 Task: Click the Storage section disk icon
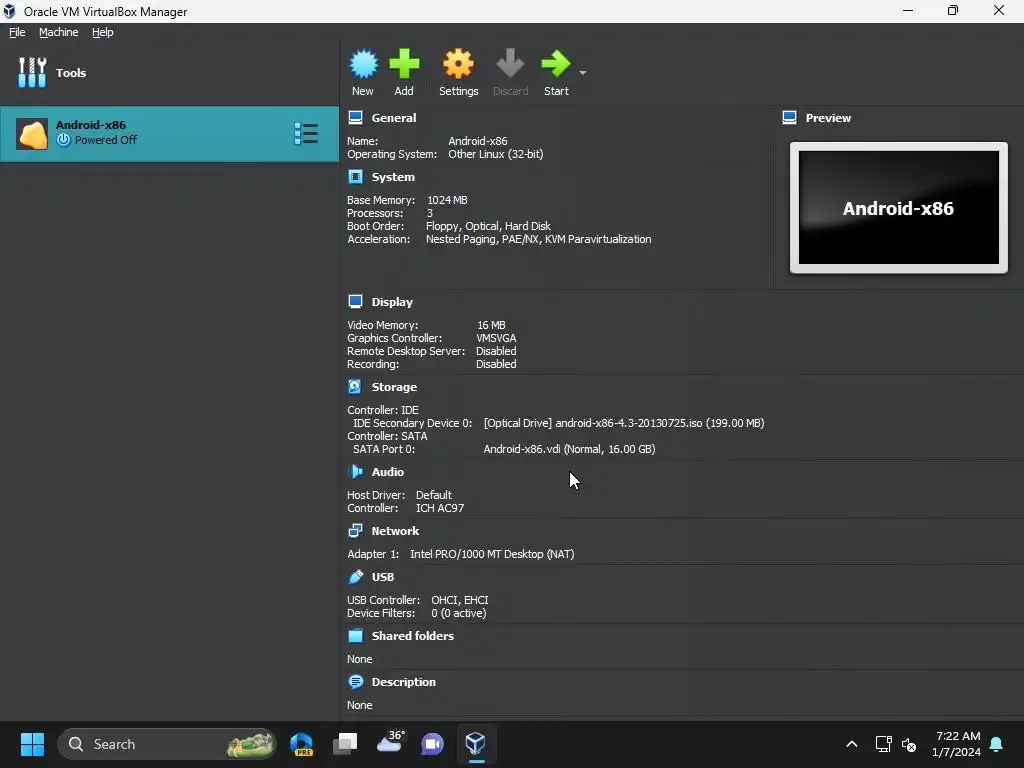click(x=355, y=387)
